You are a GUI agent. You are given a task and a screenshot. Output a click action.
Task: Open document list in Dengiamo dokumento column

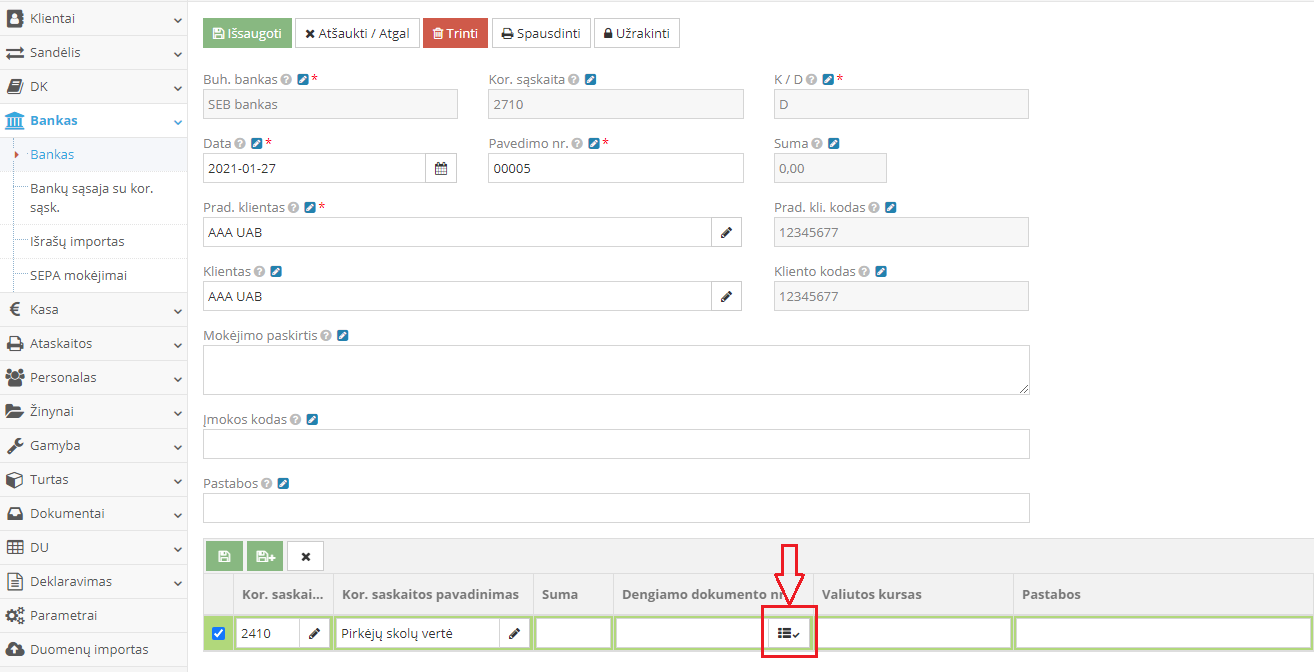789,634
